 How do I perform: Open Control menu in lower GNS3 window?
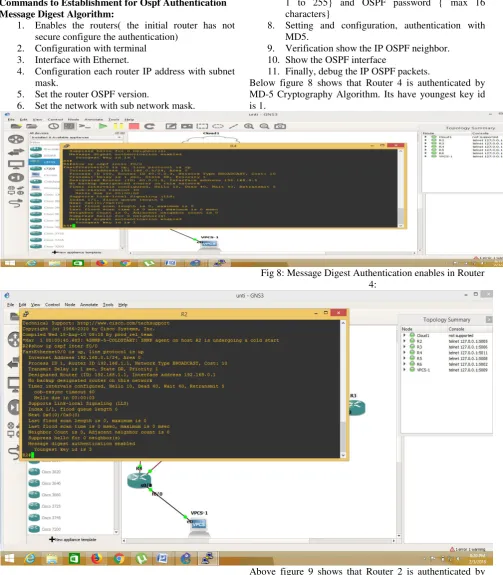click(52, 305)
